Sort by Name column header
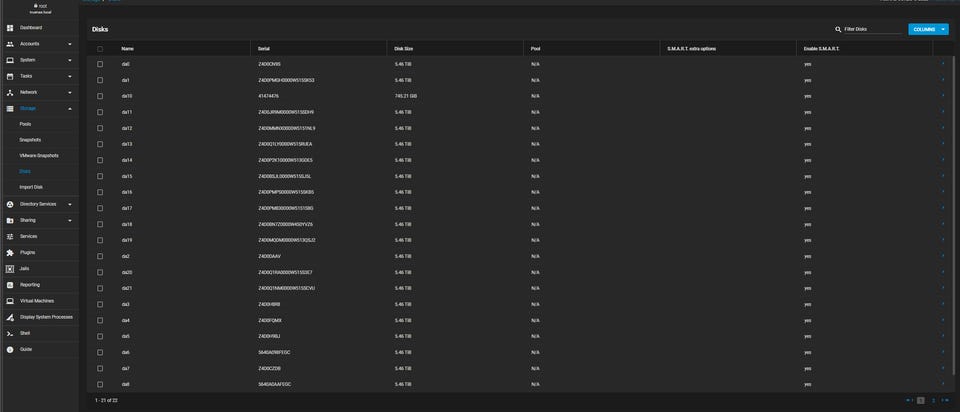Image resolution: width=960 pixels, height=412 pixels. tap(127, 48)
